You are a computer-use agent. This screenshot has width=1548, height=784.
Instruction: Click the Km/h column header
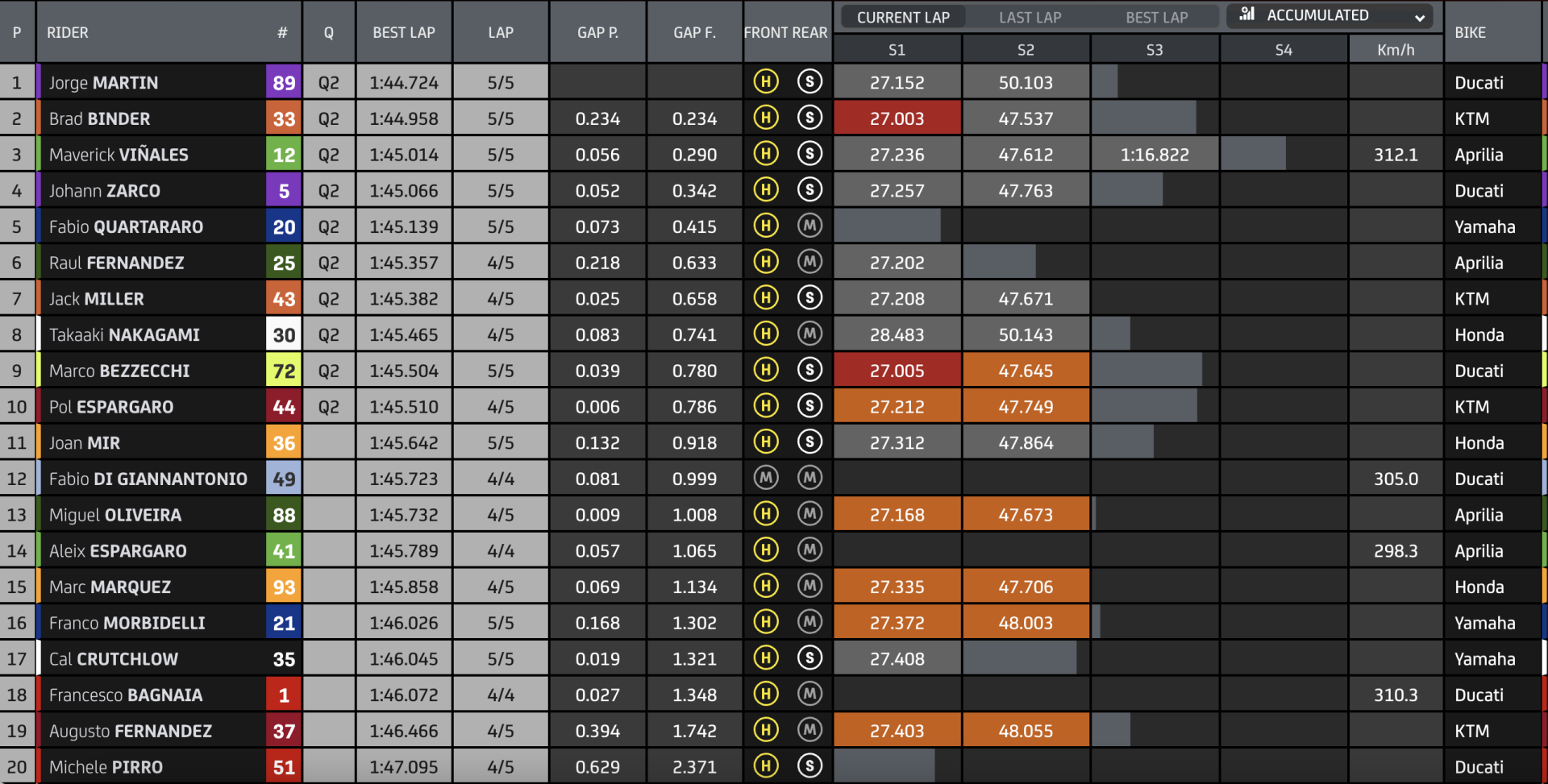pyautogui.click(x=1396, y=50)
